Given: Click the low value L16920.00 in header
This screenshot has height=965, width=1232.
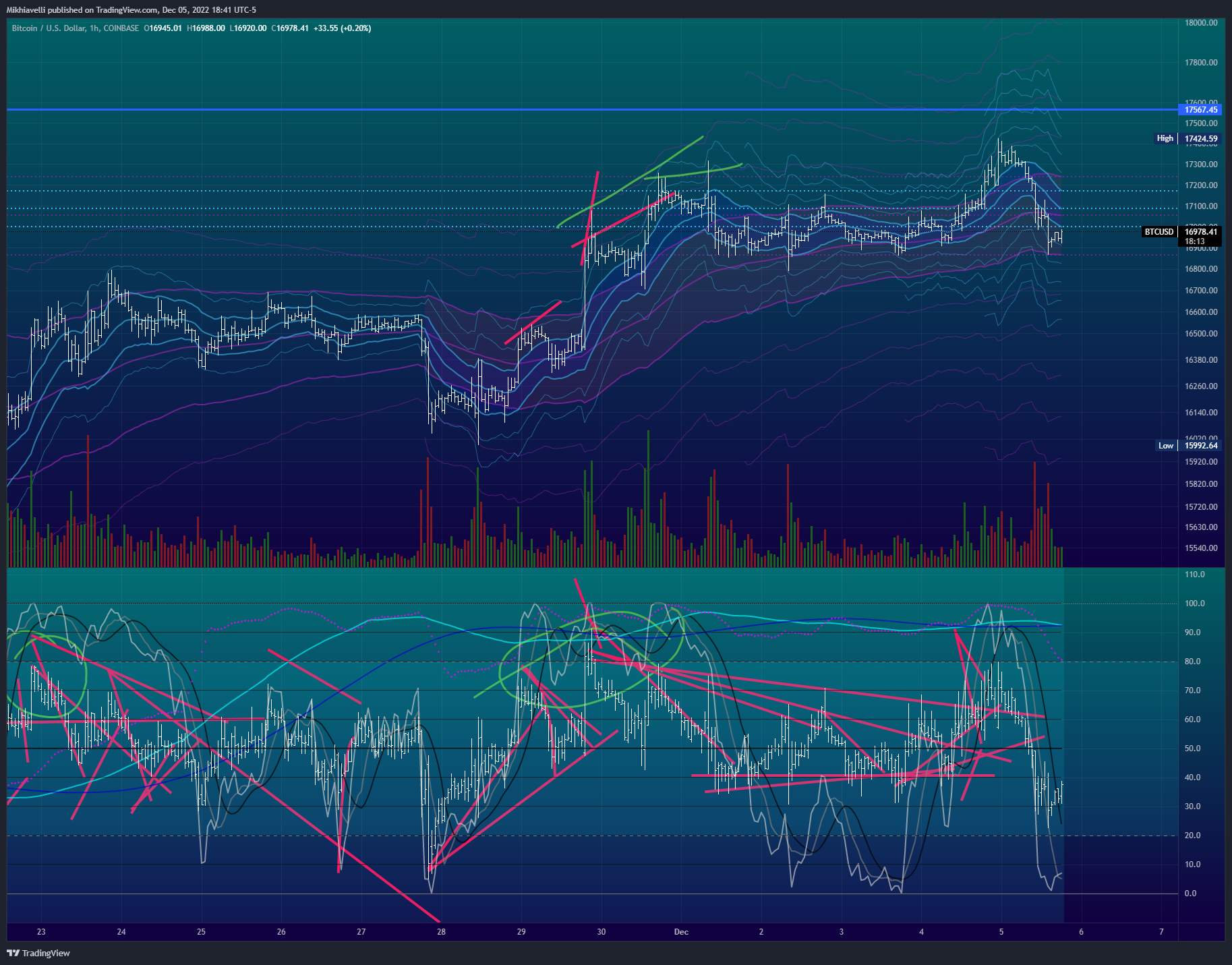Looking at the screenshot, I should (x=248, y=28).
